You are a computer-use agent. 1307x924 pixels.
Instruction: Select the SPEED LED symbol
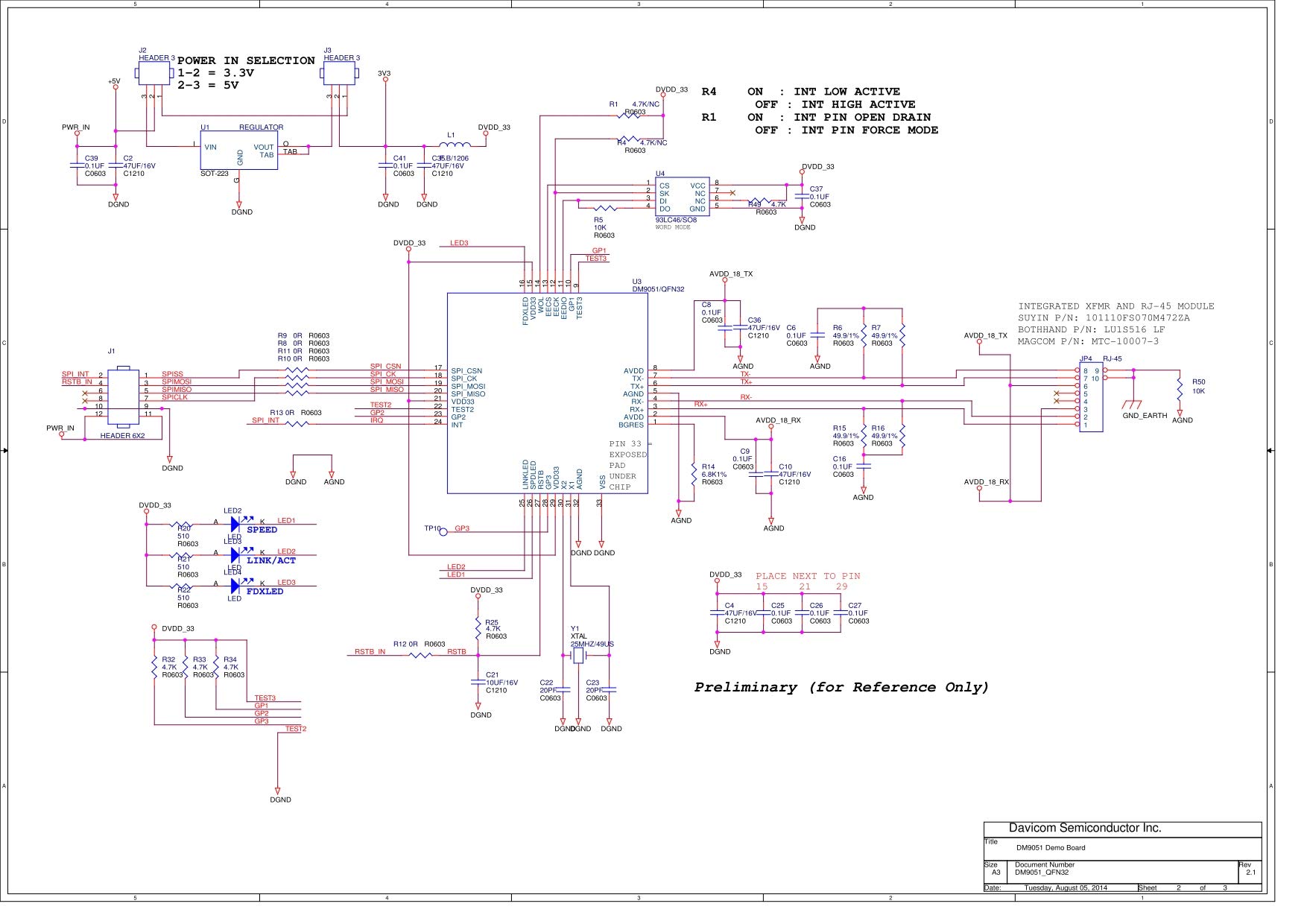pos(235,524)
